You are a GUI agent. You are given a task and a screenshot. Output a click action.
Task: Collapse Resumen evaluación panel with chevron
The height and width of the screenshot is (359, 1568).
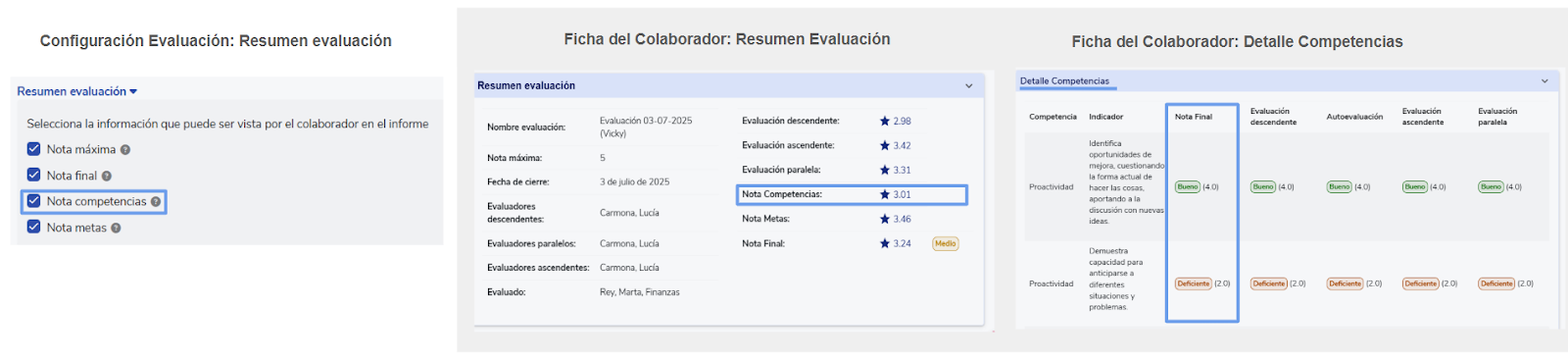click(969, 86)
